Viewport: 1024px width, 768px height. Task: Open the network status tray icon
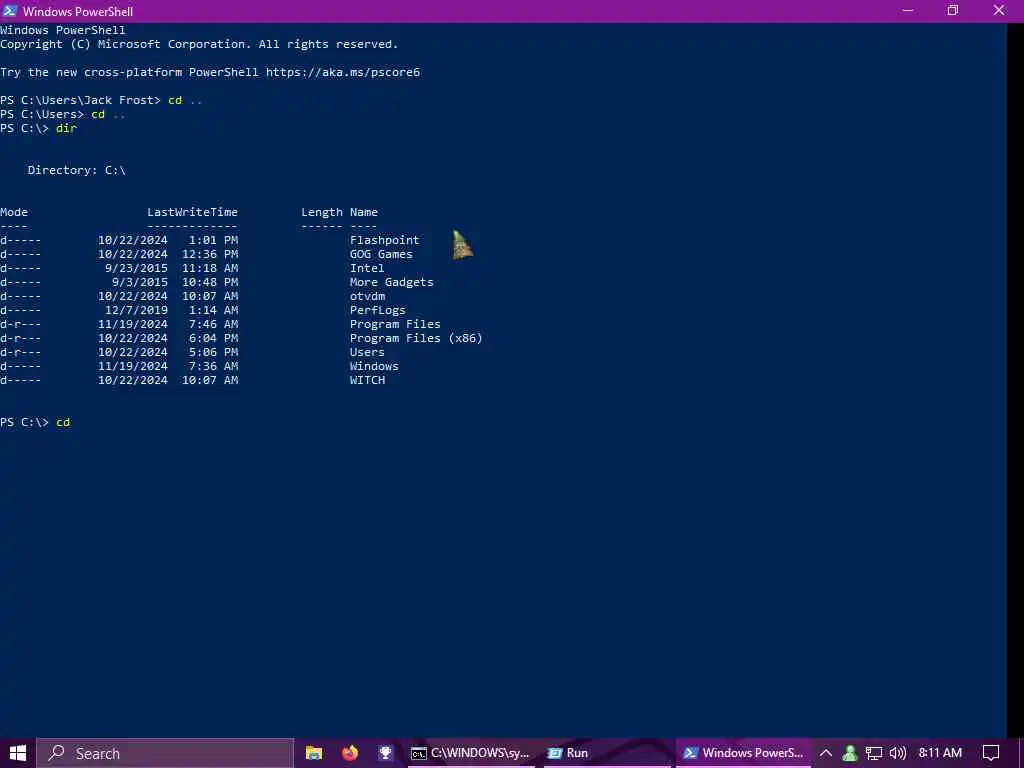874,753
